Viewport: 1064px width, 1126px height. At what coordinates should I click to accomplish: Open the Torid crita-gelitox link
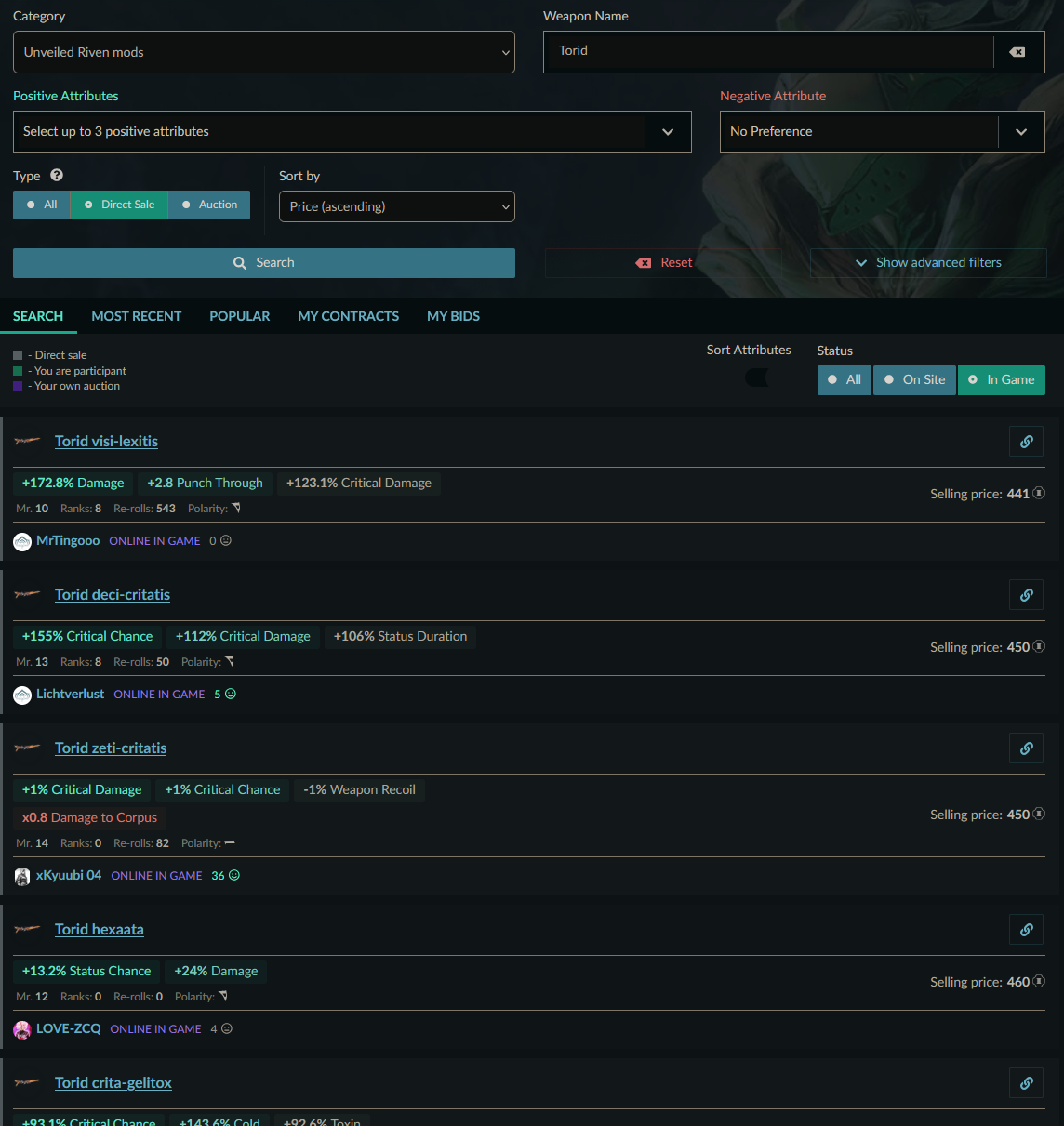(113, 1083)
